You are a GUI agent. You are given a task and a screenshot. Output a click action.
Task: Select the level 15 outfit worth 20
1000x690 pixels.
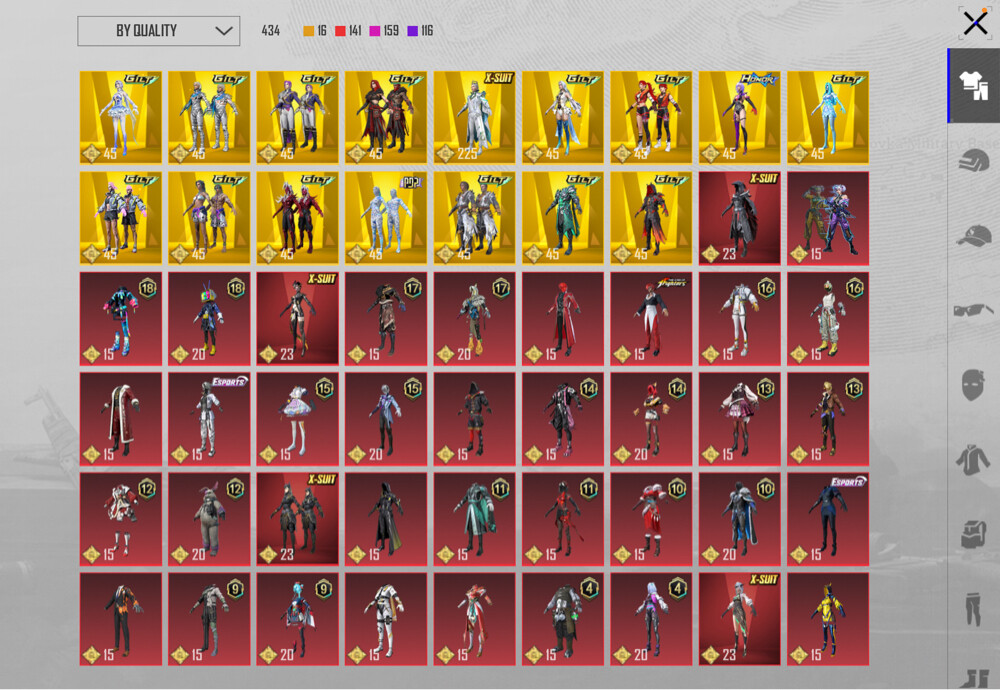(x=386, y=418)
